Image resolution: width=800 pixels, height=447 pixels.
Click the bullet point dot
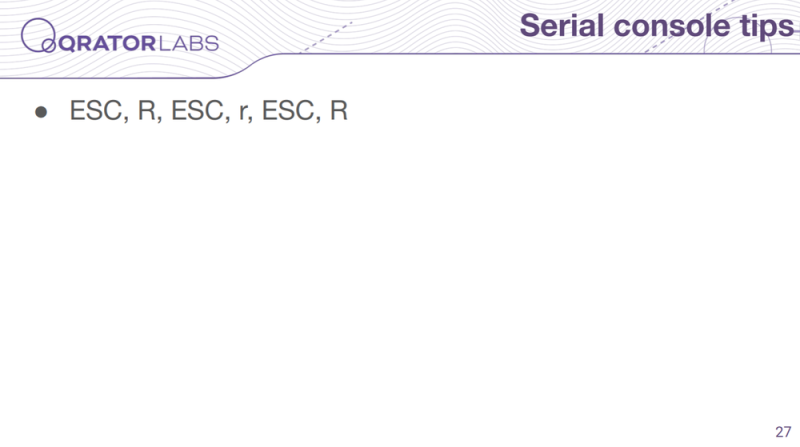[41, 112]
